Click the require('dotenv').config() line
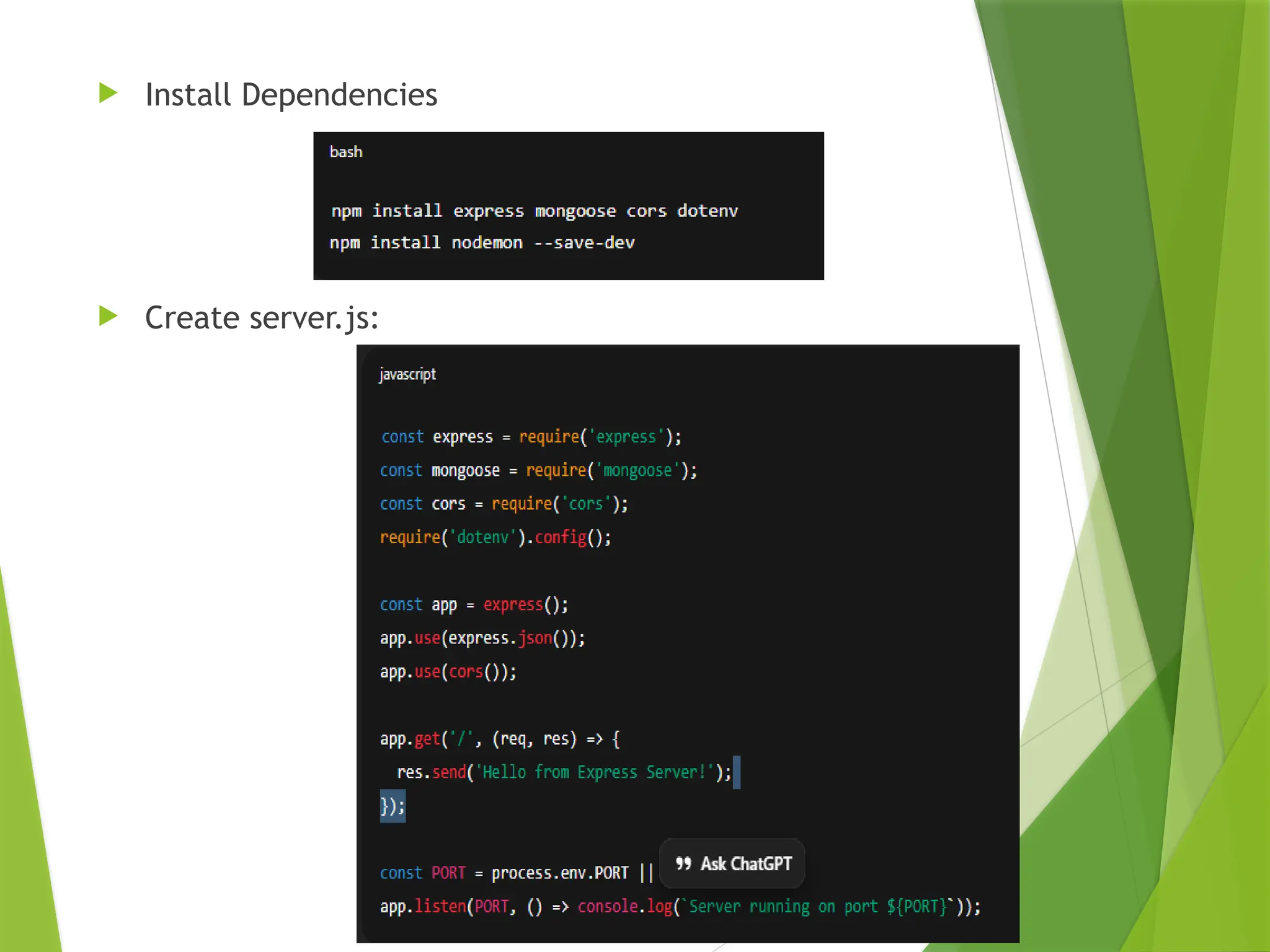 [x=495, y=537]
